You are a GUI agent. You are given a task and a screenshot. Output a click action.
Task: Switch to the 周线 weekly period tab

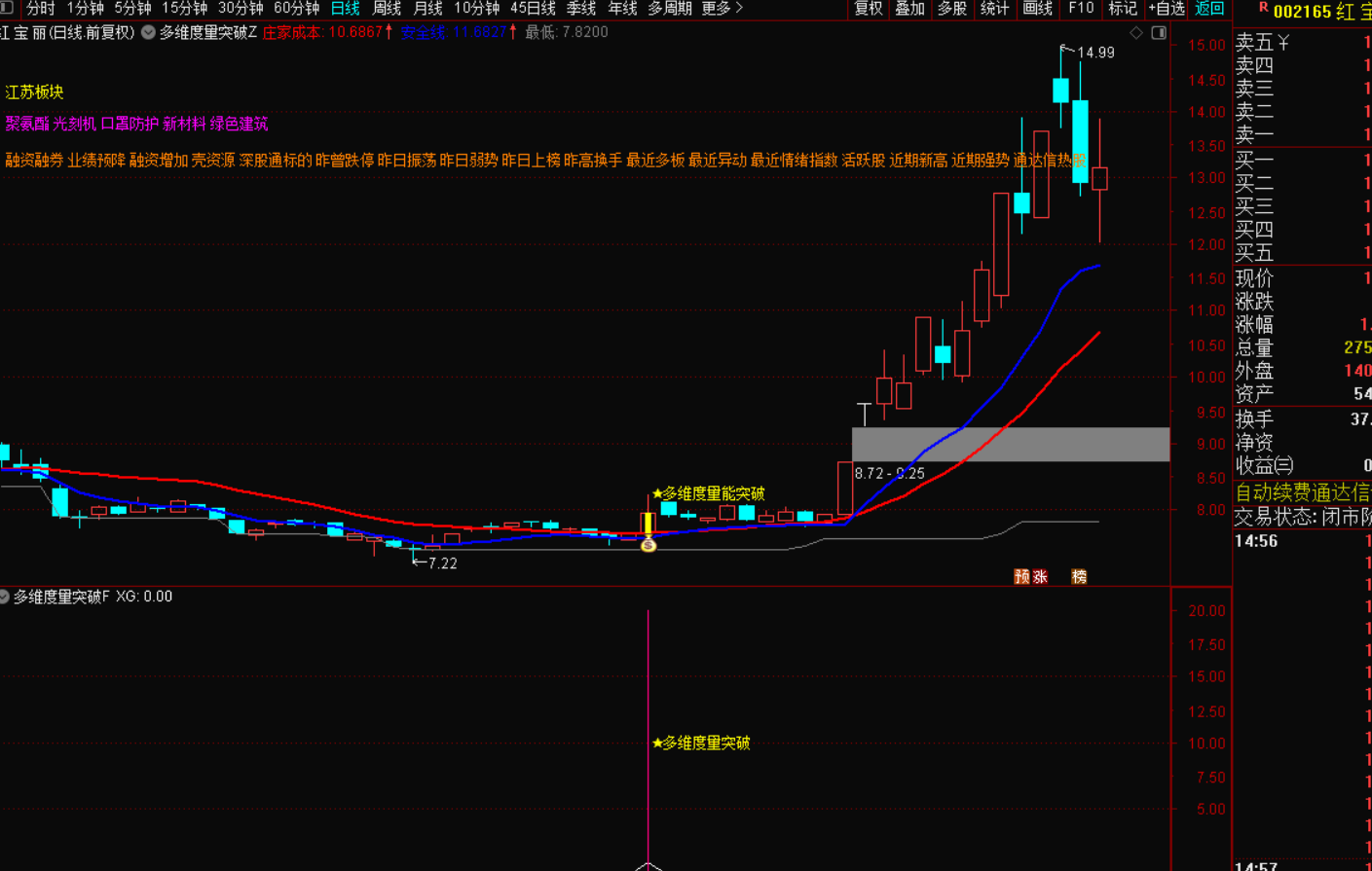pyautogui.click(x=387, y=9)
